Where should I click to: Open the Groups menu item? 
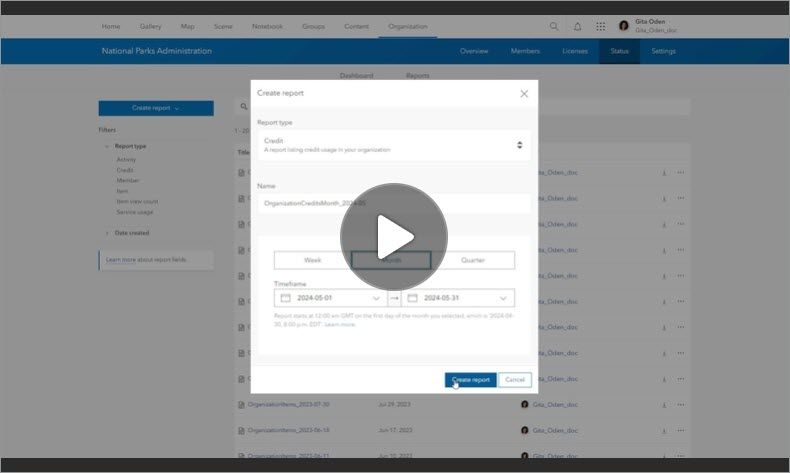(x=313, y=26)
